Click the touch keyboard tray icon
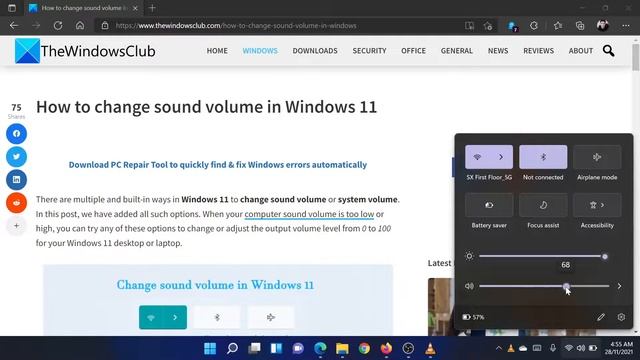Viewport: 640px width, 360px height. (x=537, y=348)
